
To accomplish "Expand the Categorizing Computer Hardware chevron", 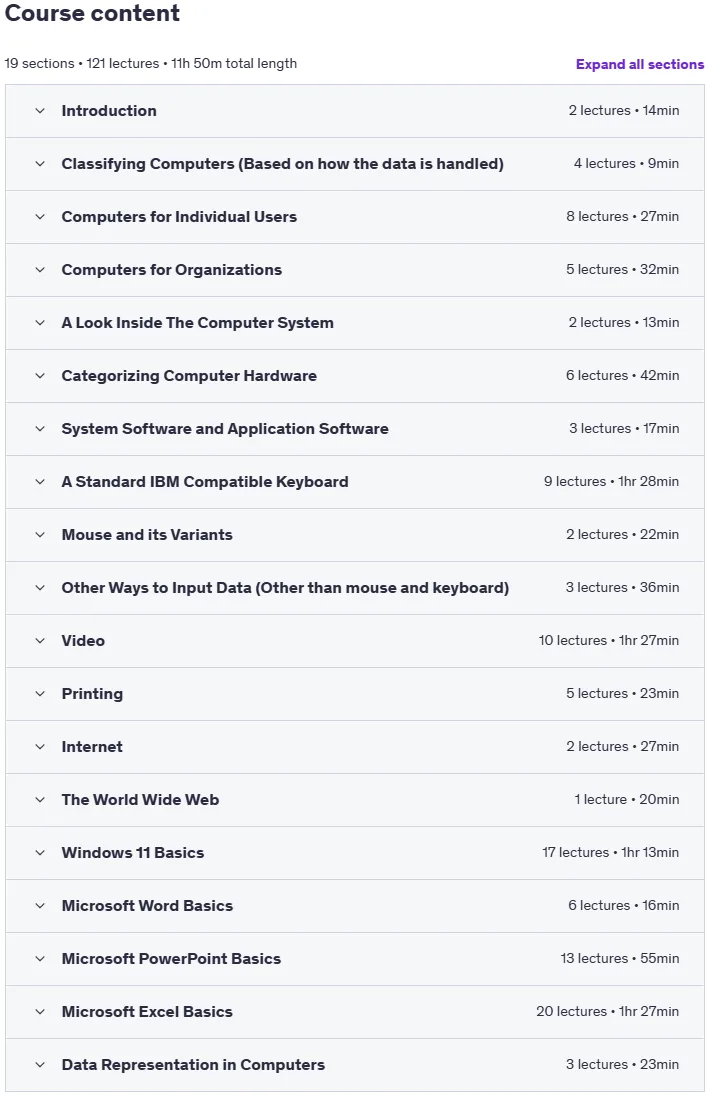I will click(40, 375).
